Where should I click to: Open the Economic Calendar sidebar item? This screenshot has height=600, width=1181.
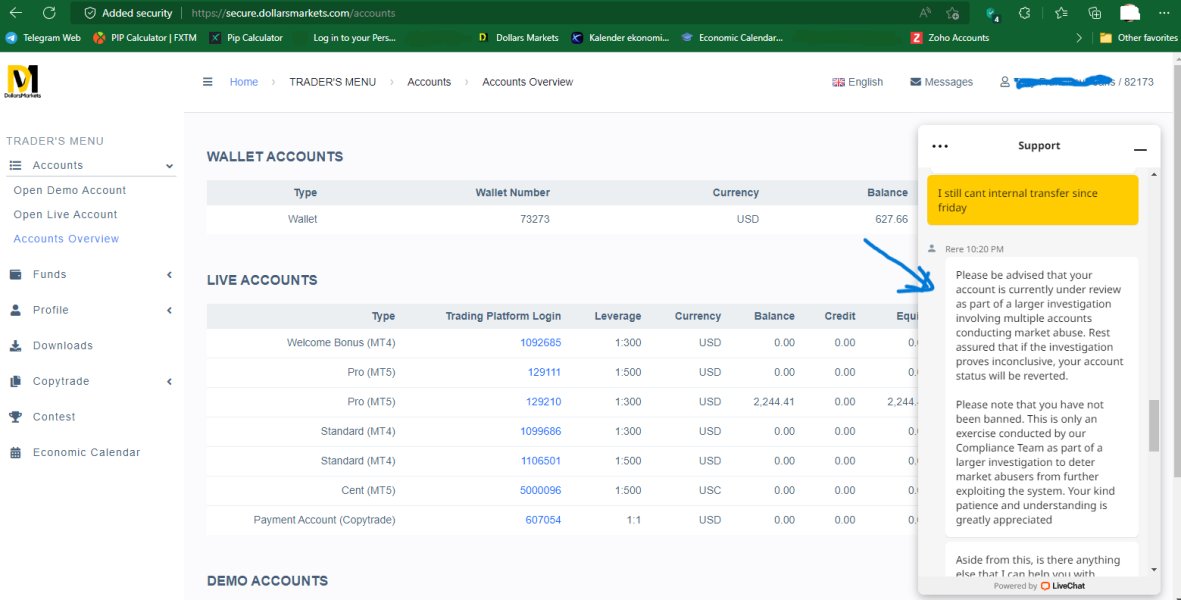[x=86, y=453]
